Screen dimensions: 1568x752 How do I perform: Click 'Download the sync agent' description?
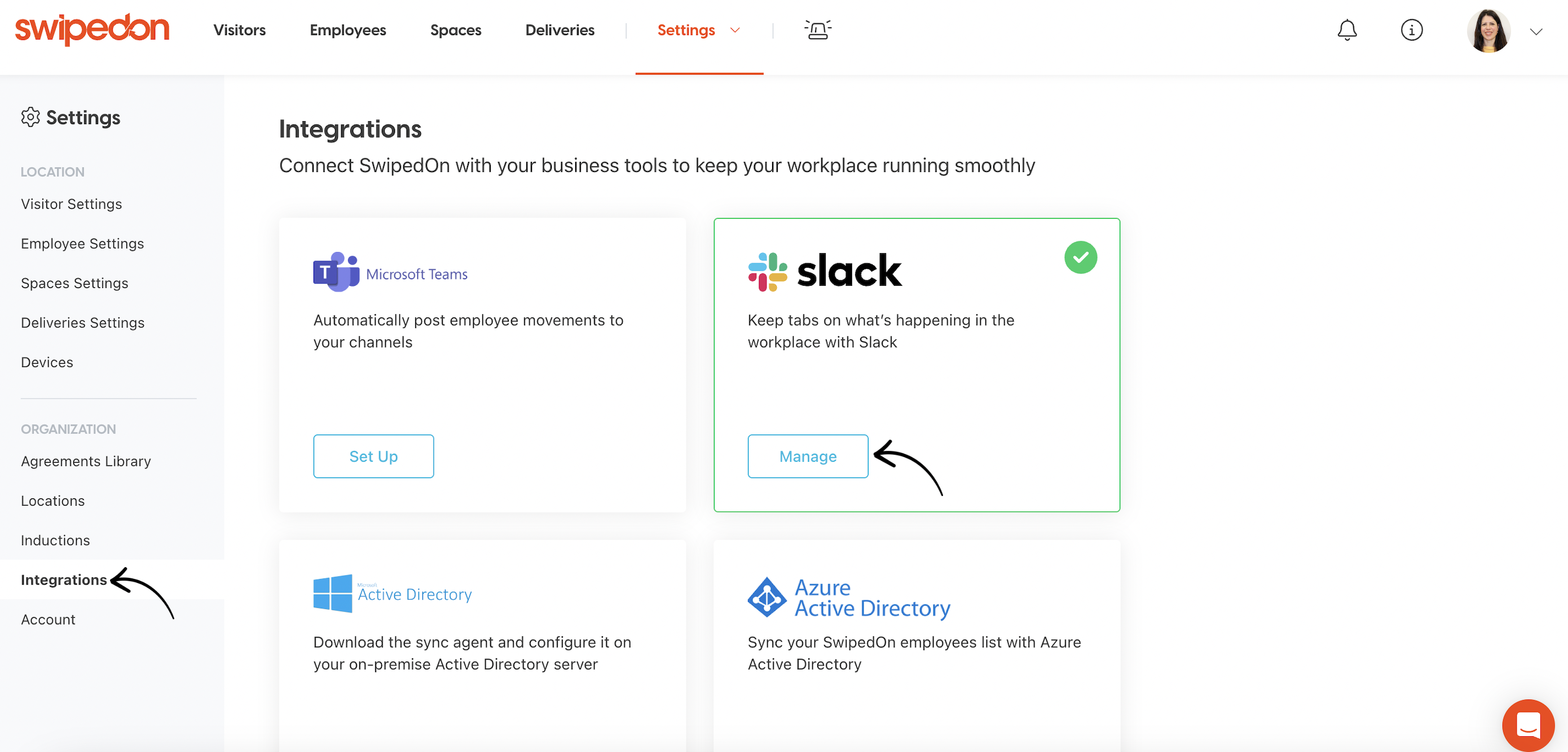pos(472,653)
